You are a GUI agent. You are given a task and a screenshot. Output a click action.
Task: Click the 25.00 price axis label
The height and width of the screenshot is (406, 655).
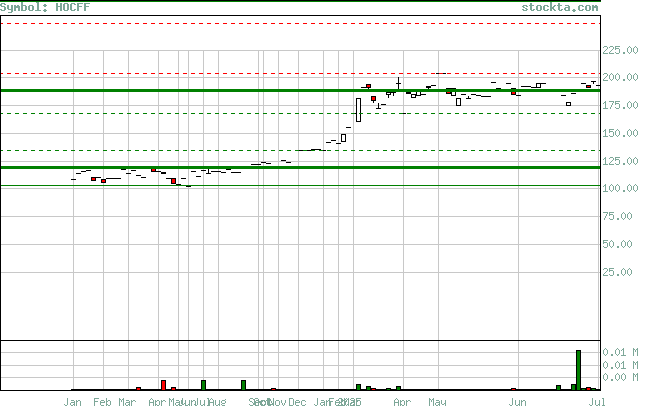617,272
